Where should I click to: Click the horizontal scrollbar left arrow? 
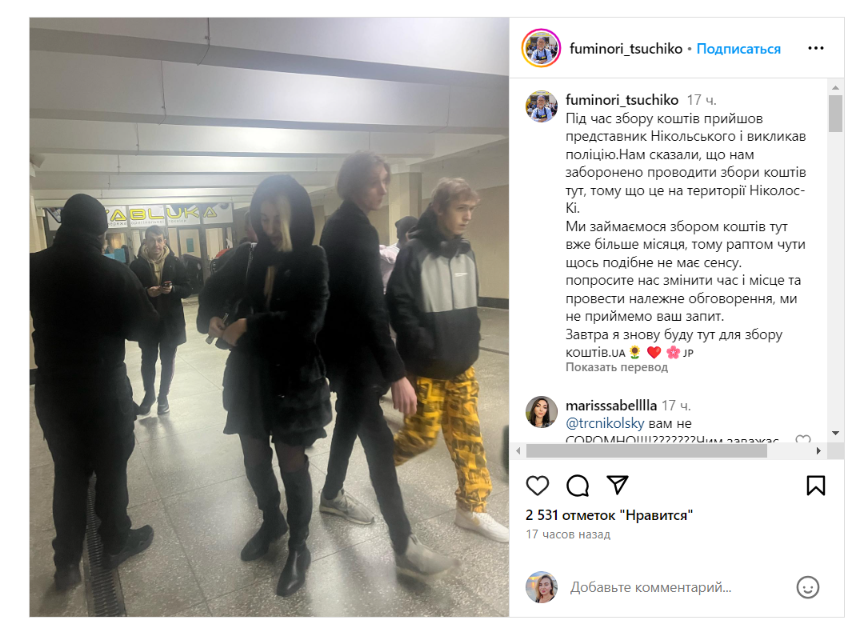click(518, 450)
